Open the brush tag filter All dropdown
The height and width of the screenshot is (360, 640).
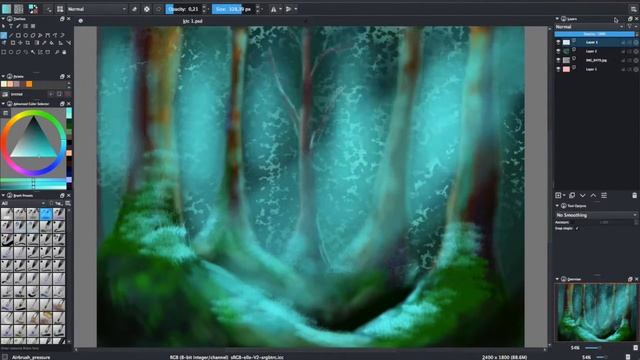23,203
